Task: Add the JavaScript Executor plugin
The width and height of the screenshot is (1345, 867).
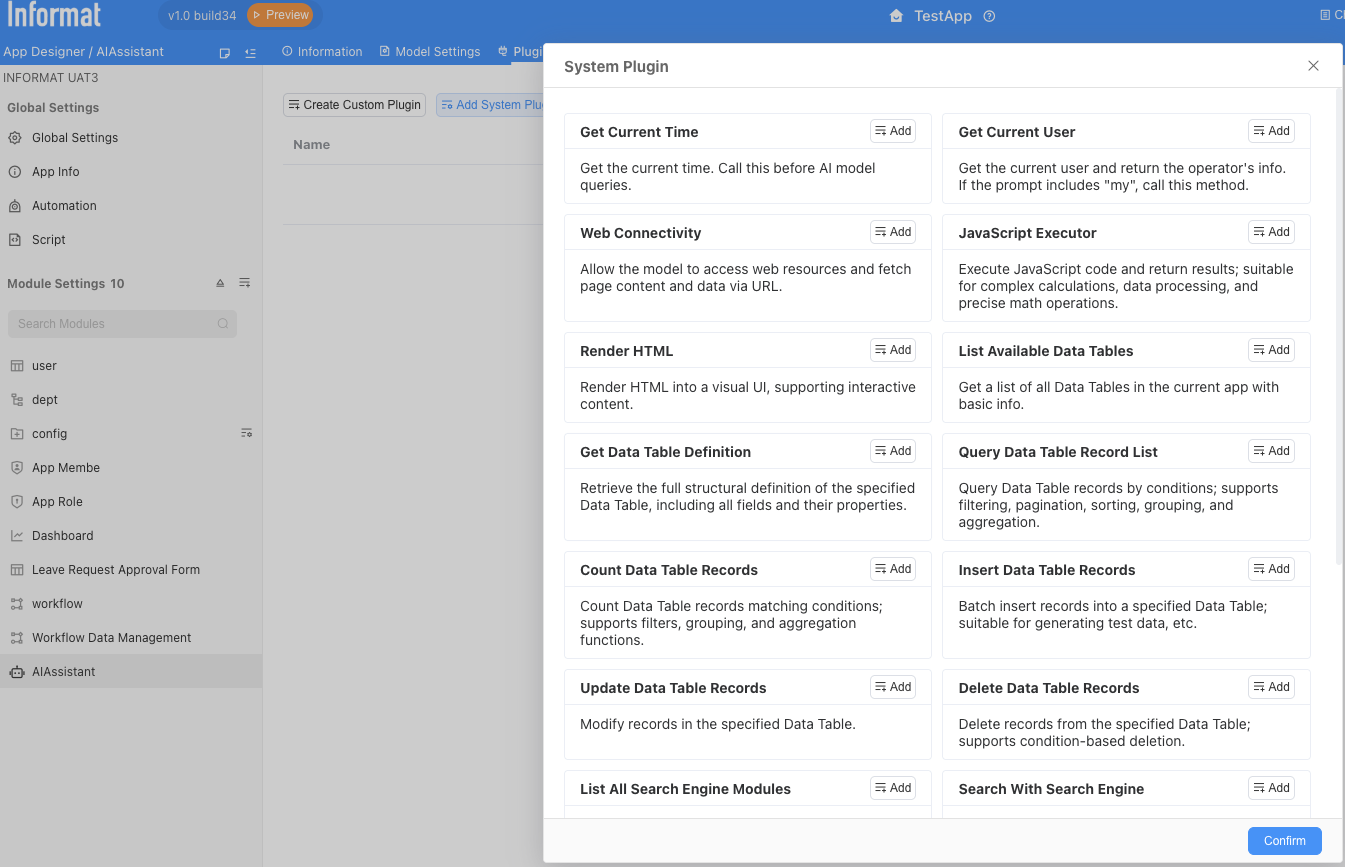Action: 1271,232
